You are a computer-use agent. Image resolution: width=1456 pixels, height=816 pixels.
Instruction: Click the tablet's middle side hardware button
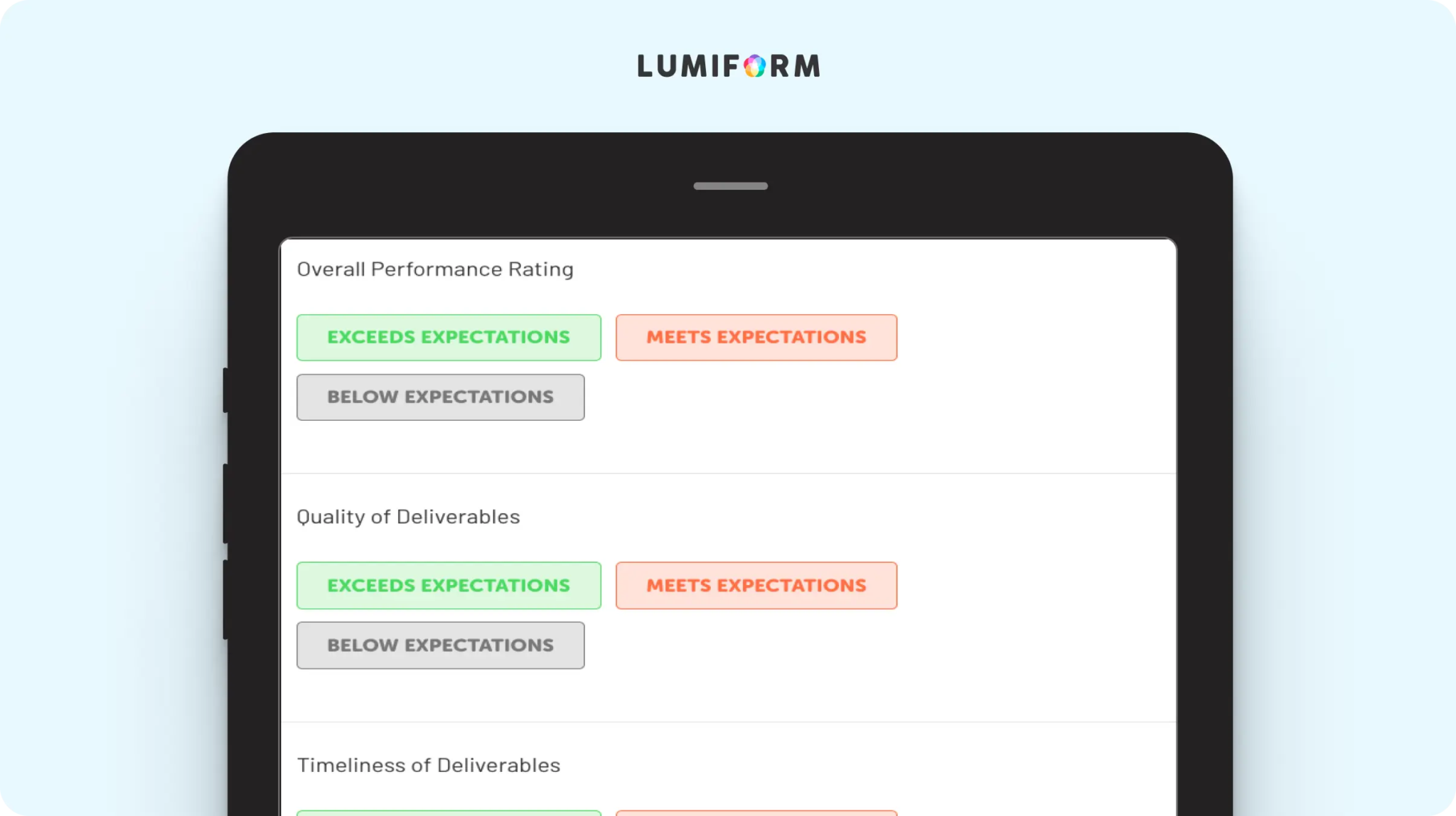tap(225, 503)
